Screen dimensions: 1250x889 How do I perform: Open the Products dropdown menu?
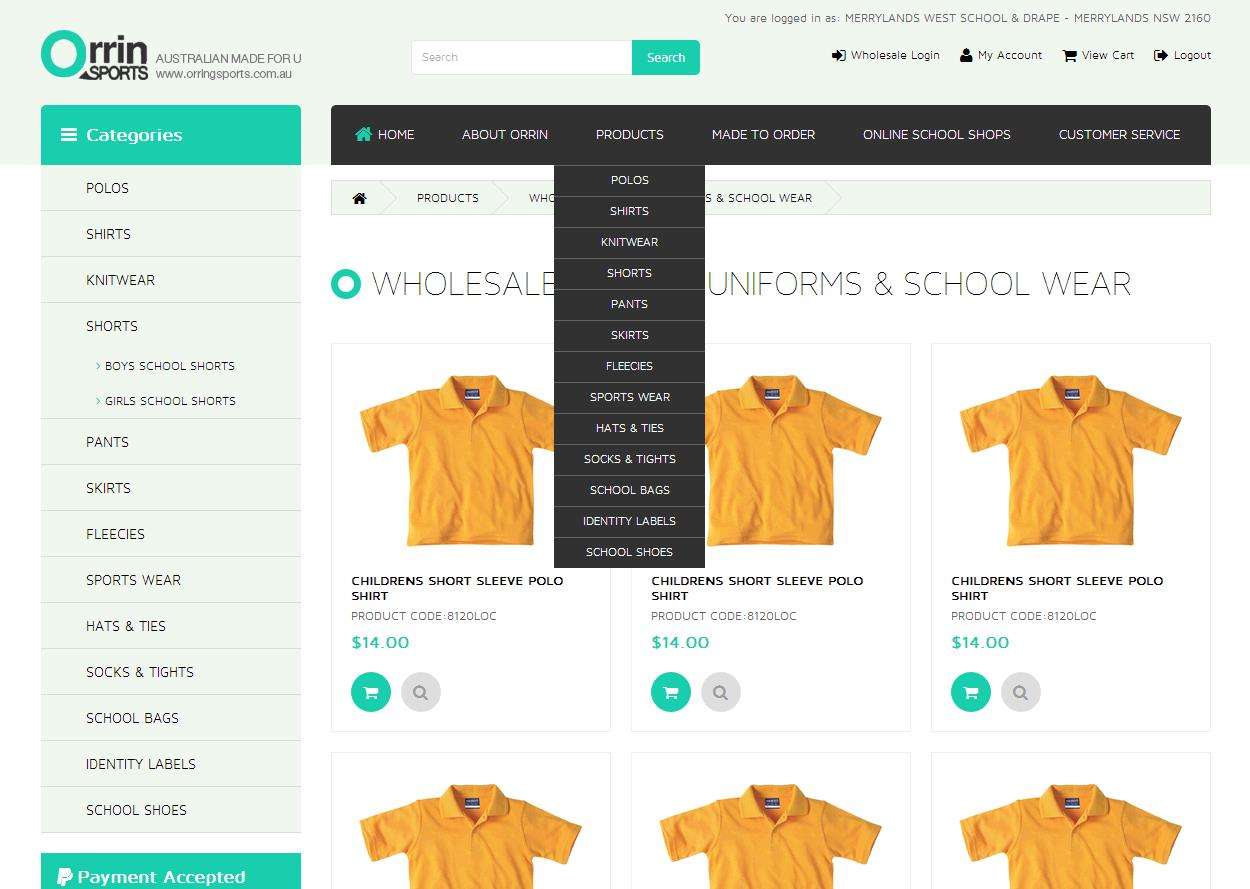(x=629, y=135)
